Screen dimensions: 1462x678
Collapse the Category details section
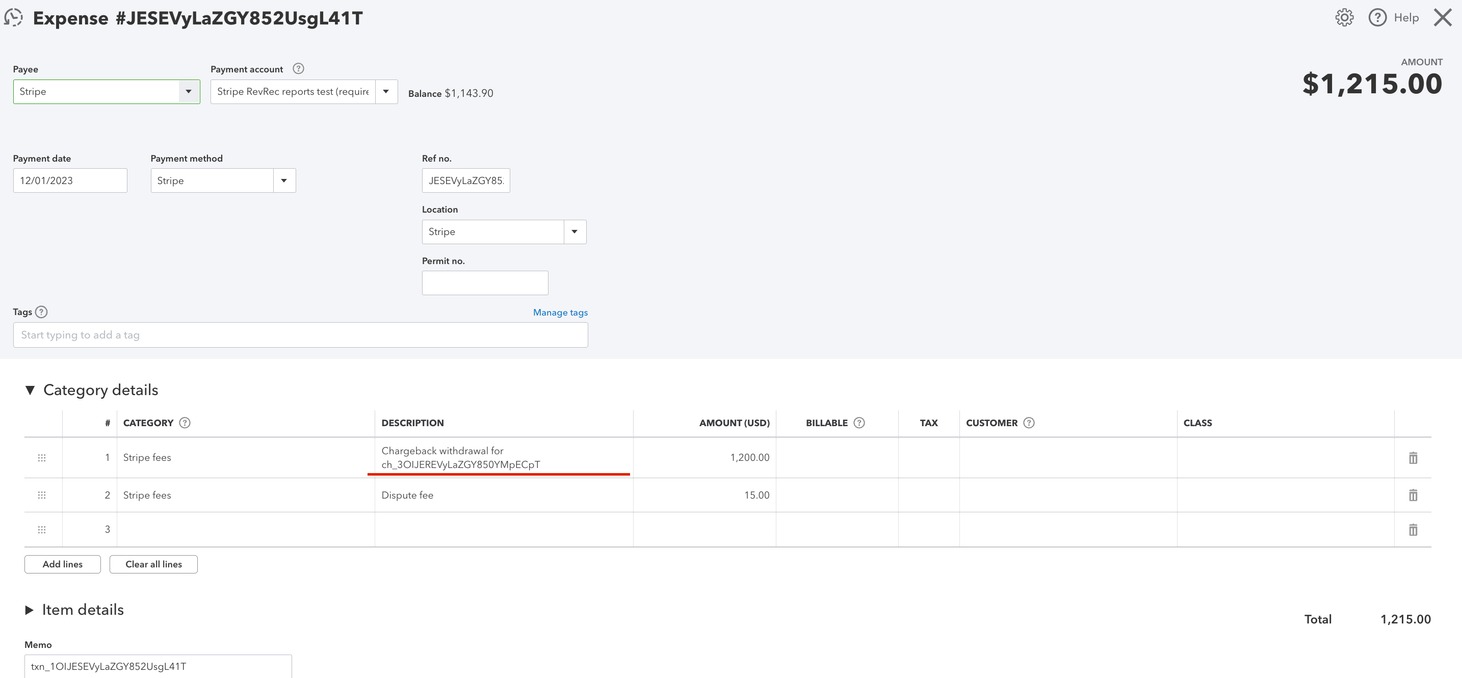click(30, 390)
